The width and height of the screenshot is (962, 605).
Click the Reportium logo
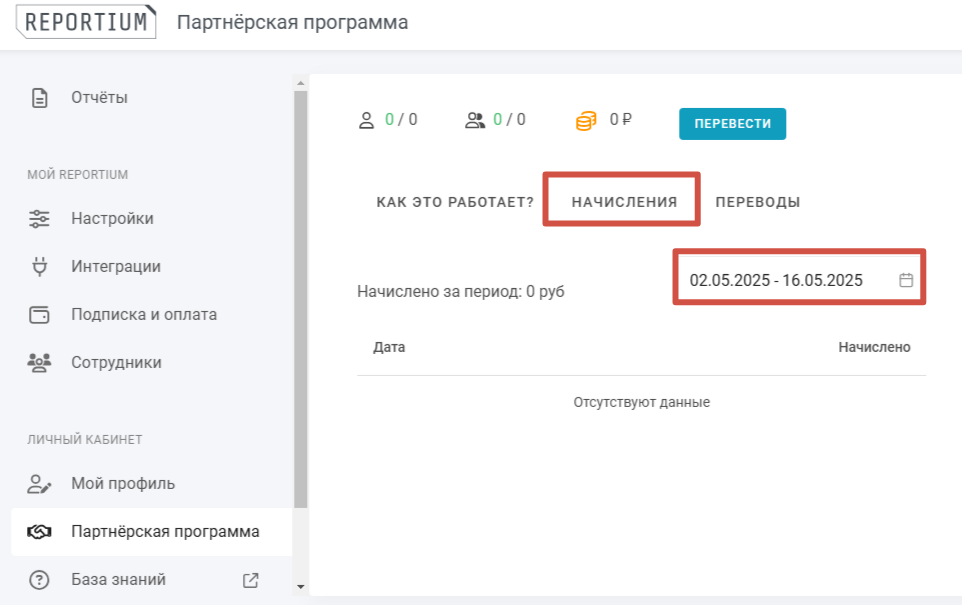click(86, 23)
